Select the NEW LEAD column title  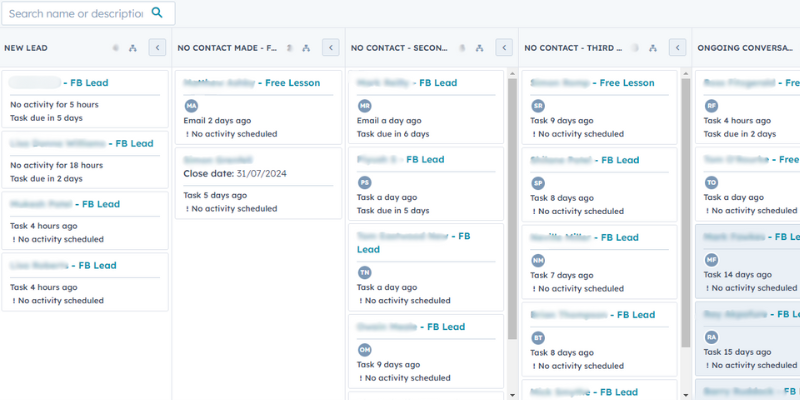[26, 48]
